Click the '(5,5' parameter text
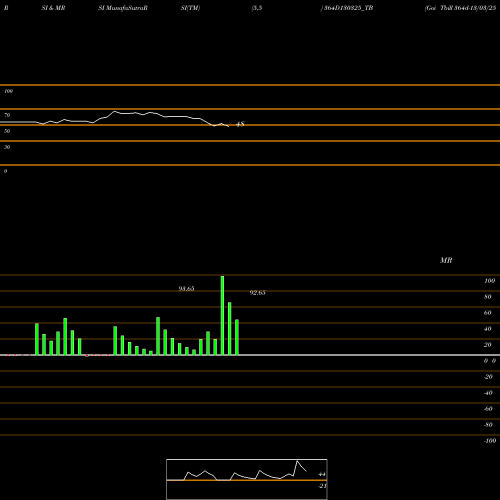 pos(257,8)
